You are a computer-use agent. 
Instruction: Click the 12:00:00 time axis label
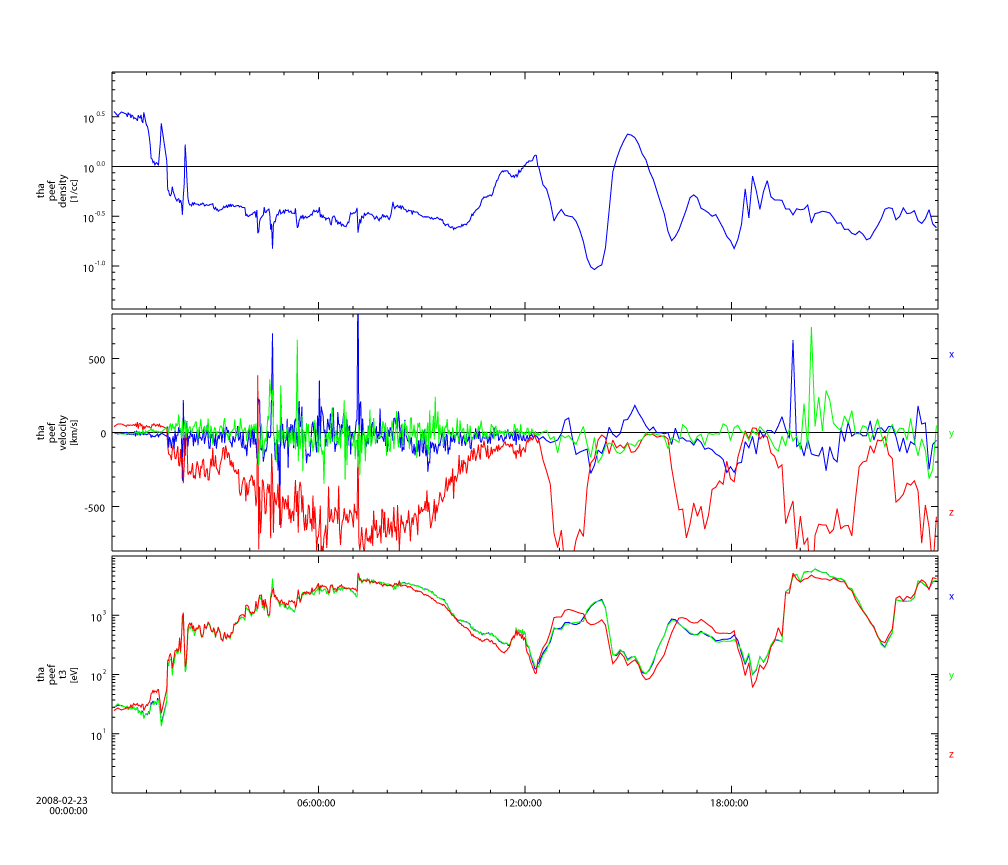click(524, 802)
